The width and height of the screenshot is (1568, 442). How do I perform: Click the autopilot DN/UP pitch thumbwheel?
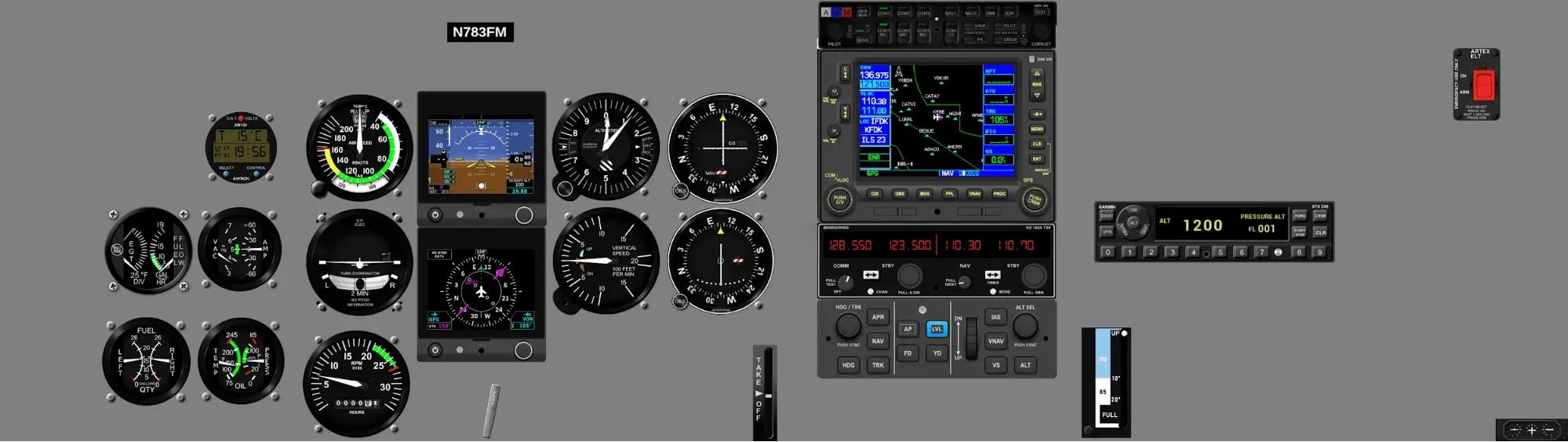point(971,337)
